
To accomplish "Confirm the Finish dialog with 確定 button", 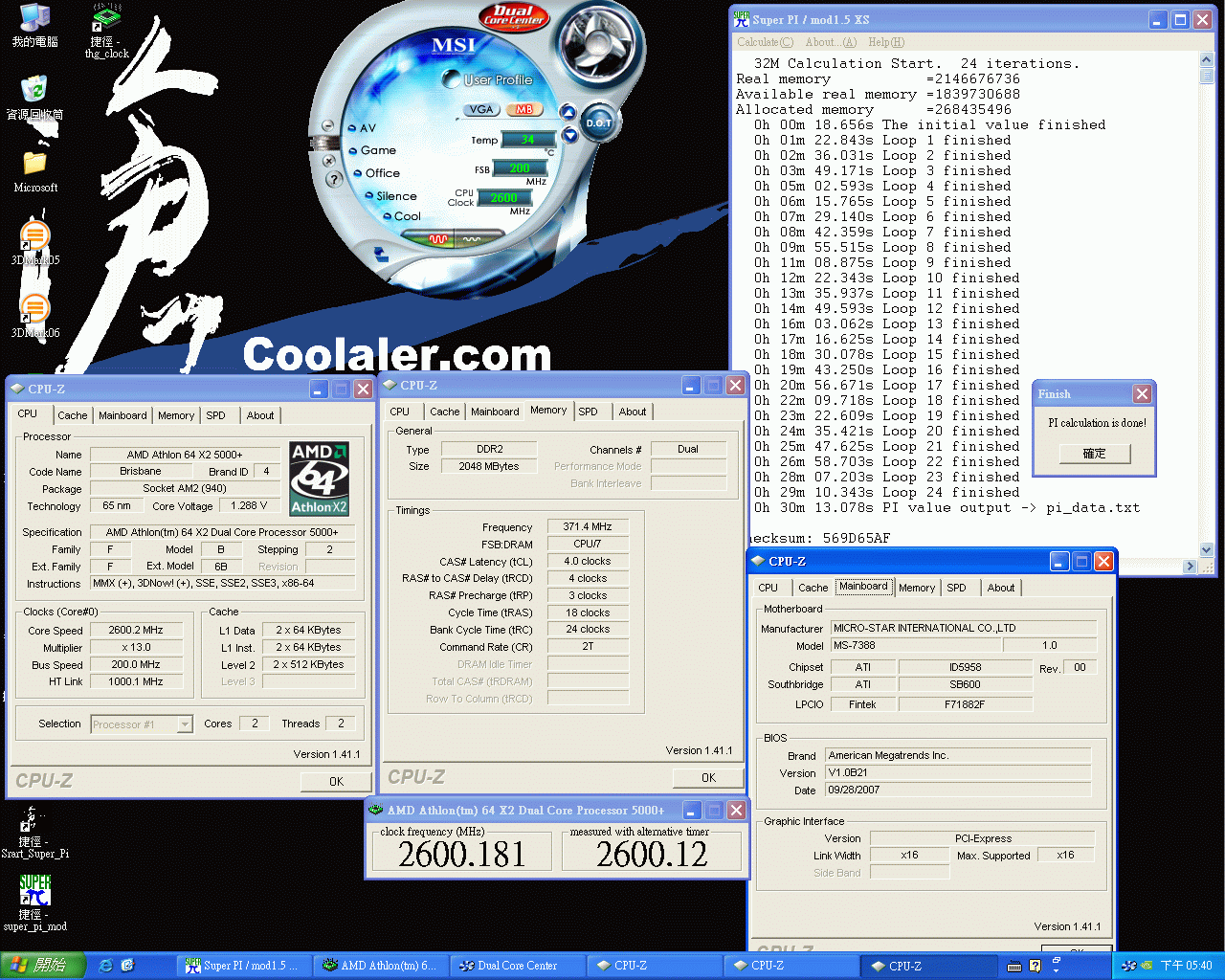I will pos(1095,454).
